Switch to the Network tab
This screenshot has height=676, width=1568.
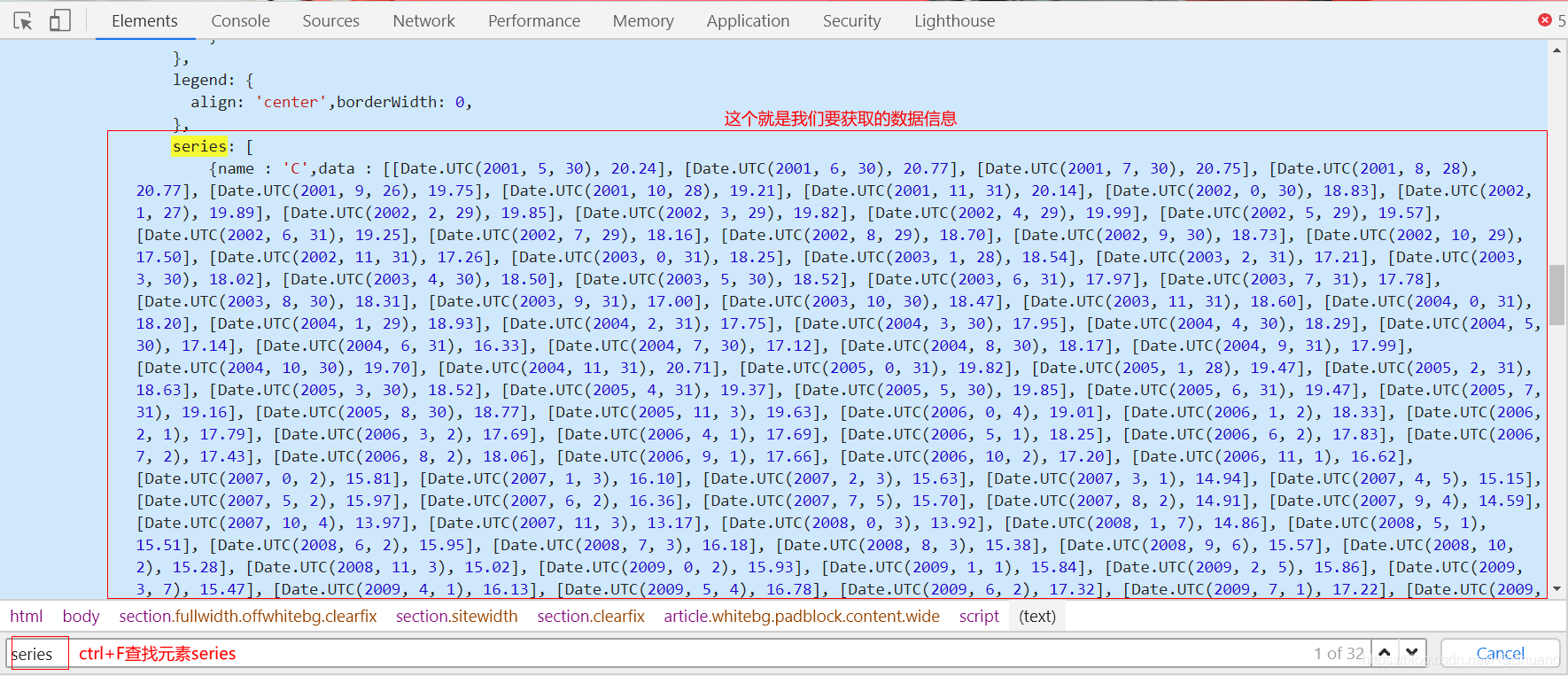click(423, 20)
